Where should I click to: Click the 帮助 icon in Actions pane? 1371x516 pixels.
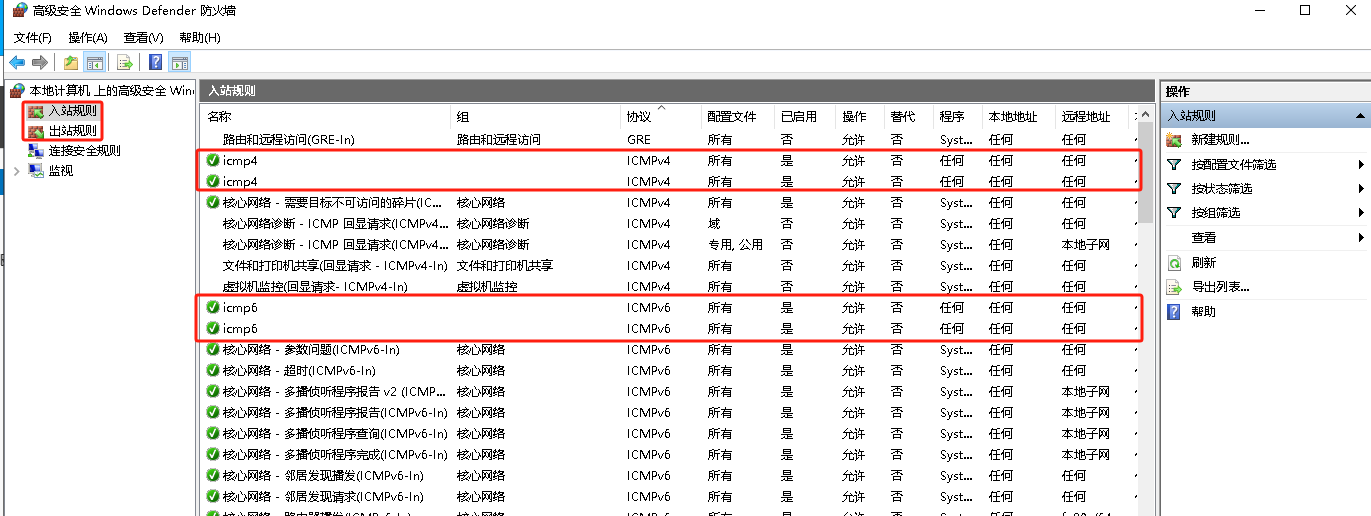pos(1174,312)
